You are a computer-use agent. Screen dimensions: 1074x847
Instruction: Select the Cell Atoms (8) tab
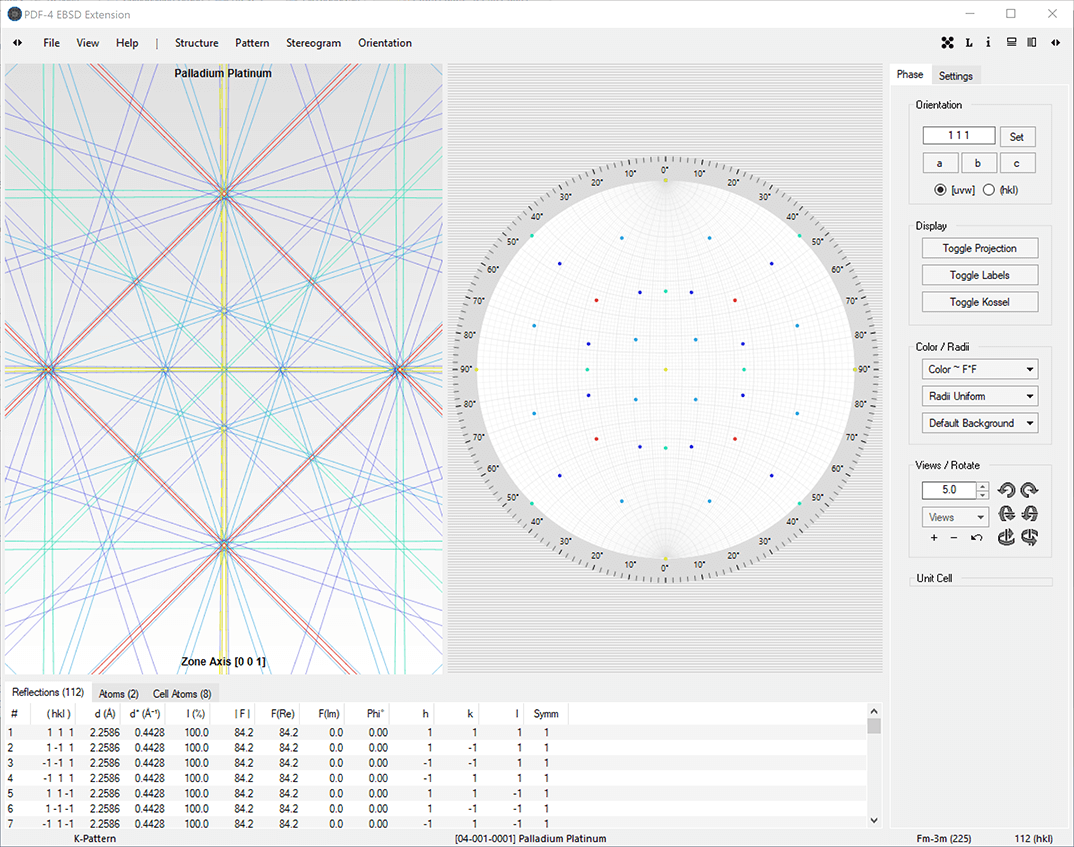(182, 694)
